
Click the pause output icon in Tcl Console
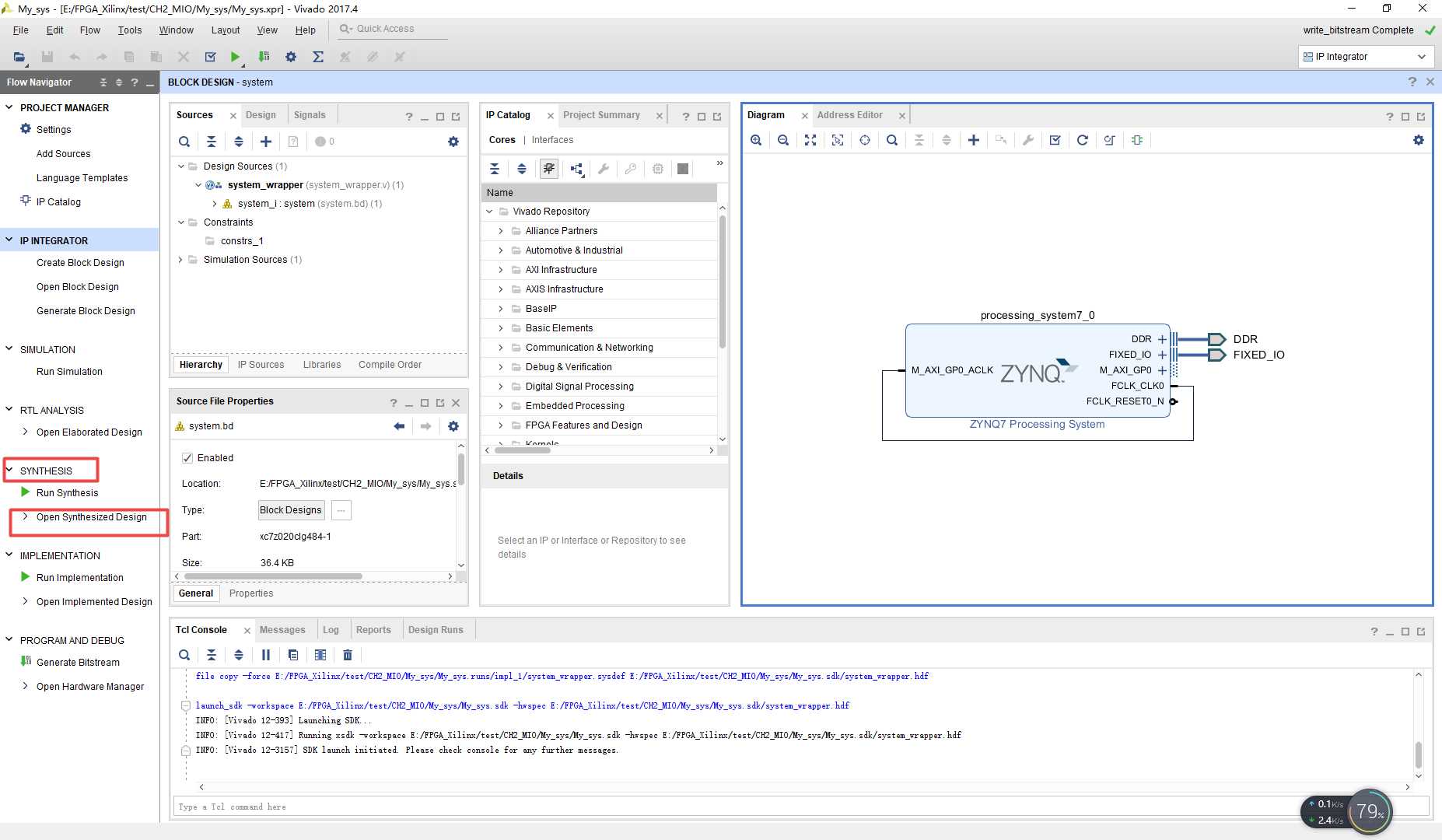(266, 655)
